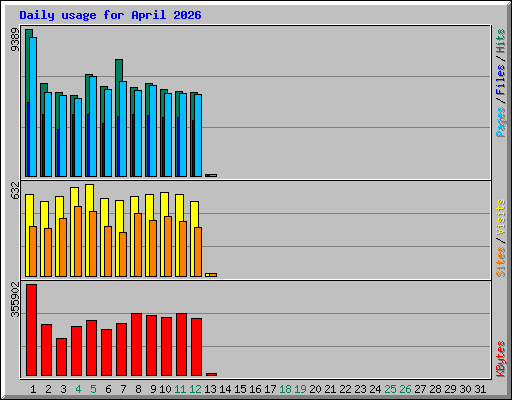Click the day 4 orange Sites bar
This screenshot has height=400, width=512.
click(78, 241)
